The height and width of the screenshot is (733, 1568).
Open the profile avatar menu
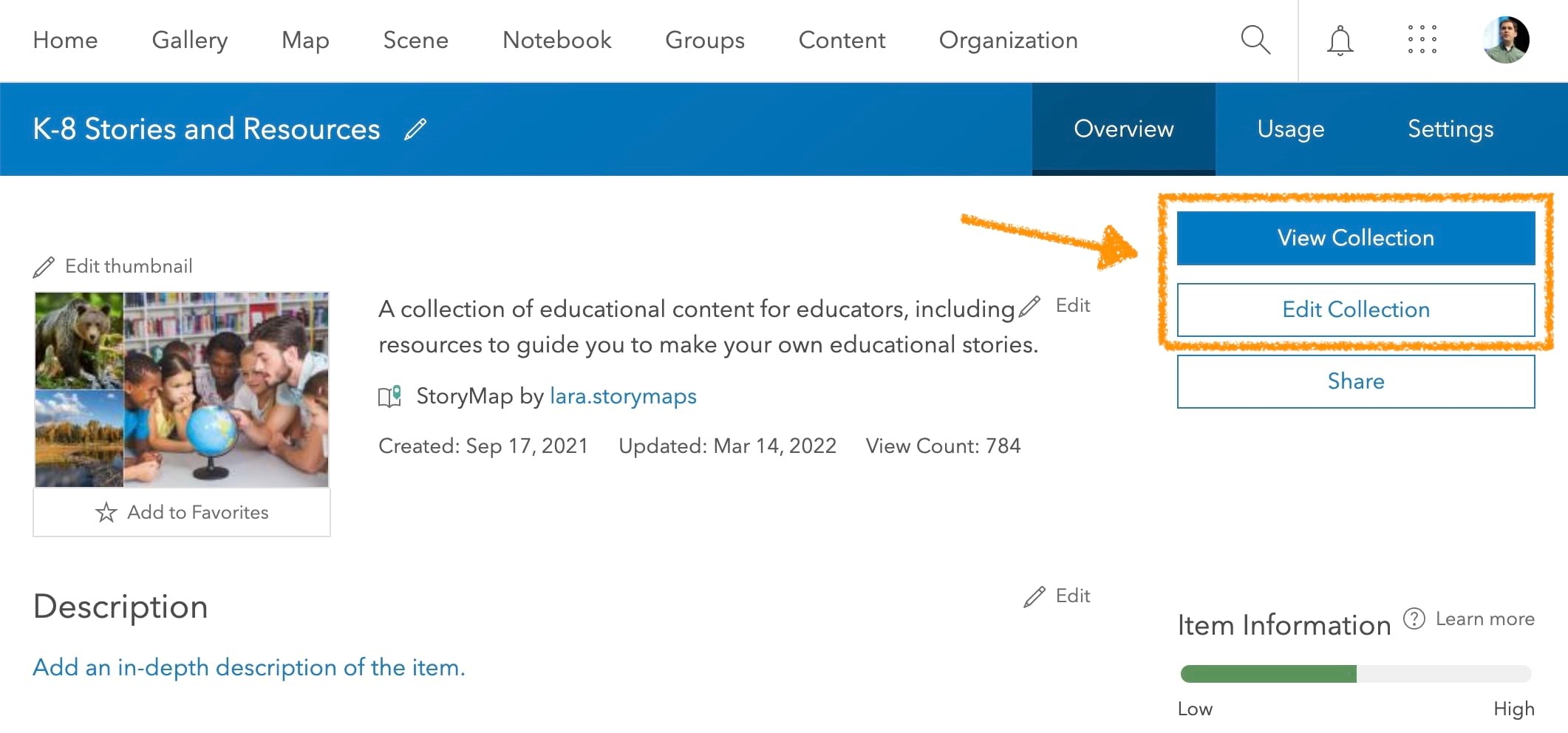click(1505, 40)
